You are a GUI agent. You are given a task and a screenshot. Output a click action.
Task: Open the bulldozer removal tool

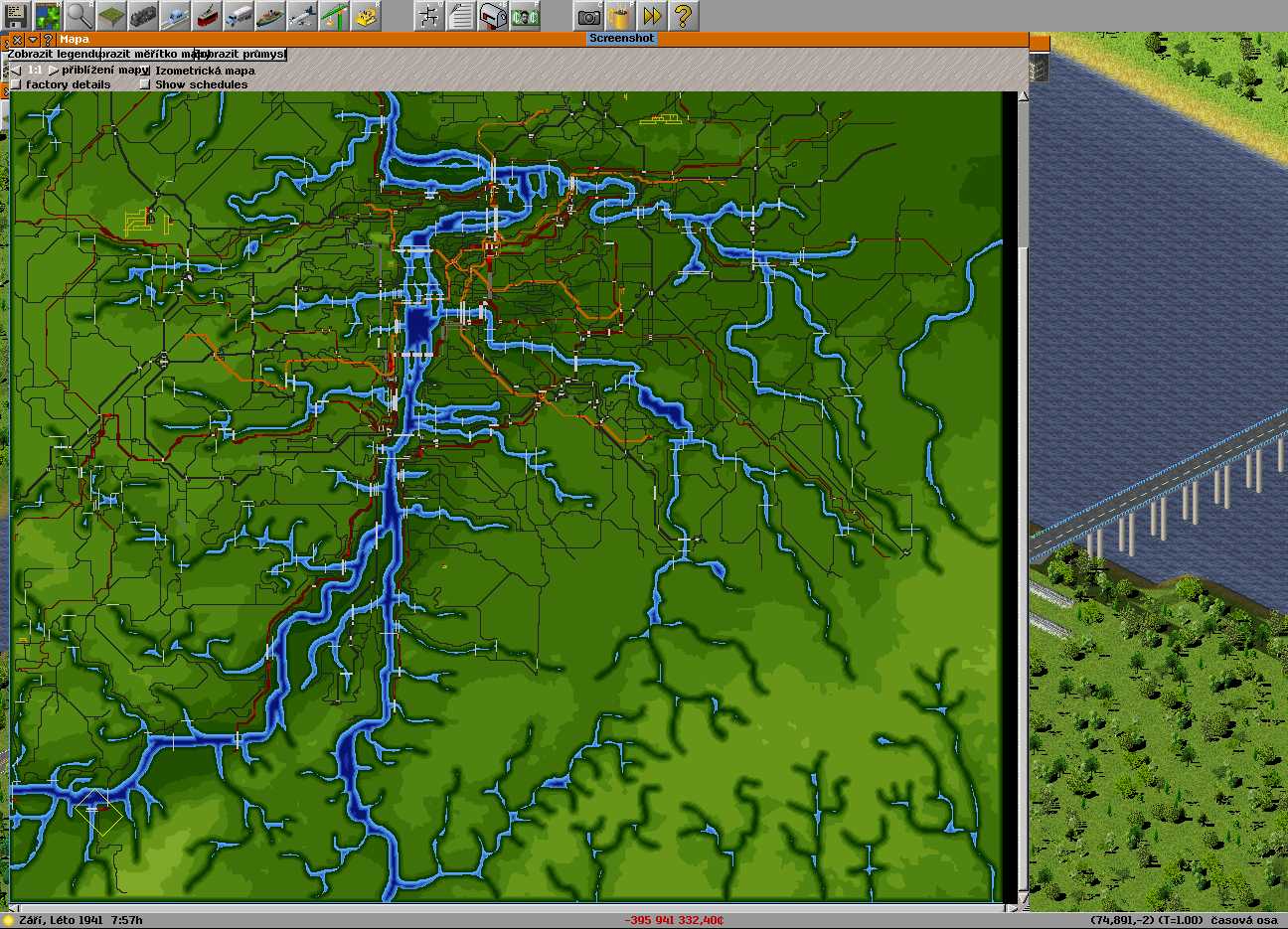coord(366,15)
